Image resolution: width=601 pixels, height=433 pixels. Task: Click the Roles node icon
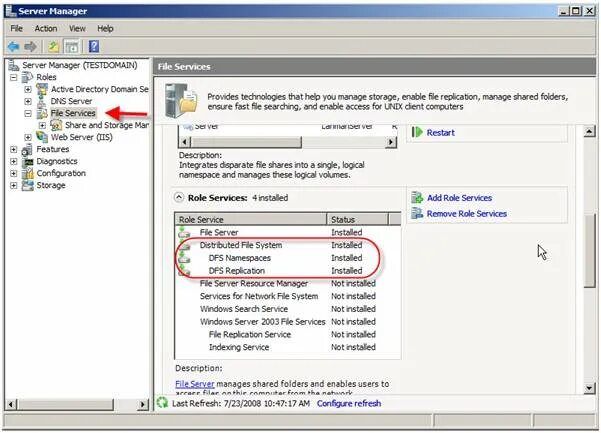pyautogui.click(x=27, y=77)
